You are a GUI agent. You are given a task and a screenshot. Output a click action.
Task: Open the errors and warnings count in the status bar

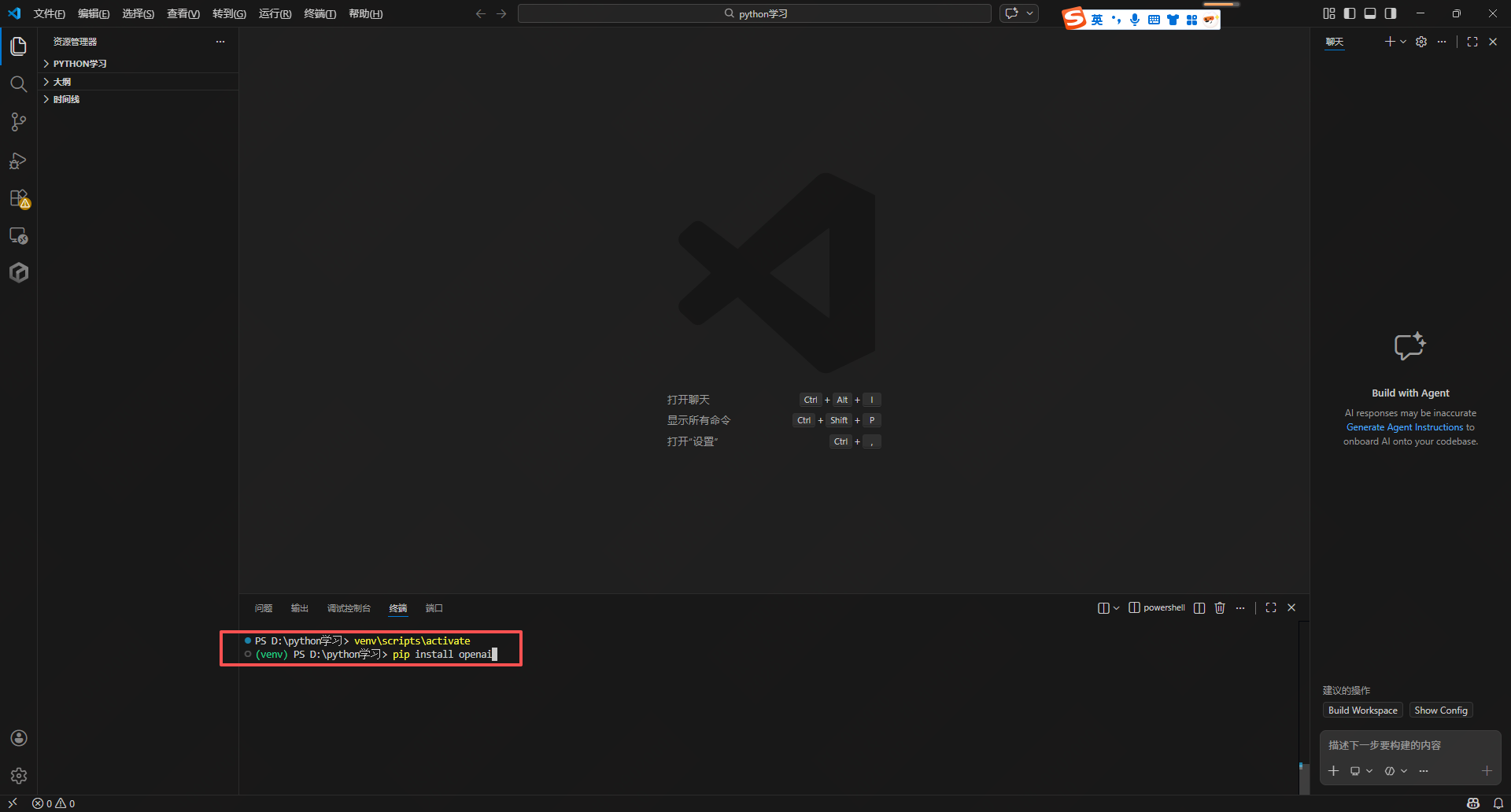[54, 803]
